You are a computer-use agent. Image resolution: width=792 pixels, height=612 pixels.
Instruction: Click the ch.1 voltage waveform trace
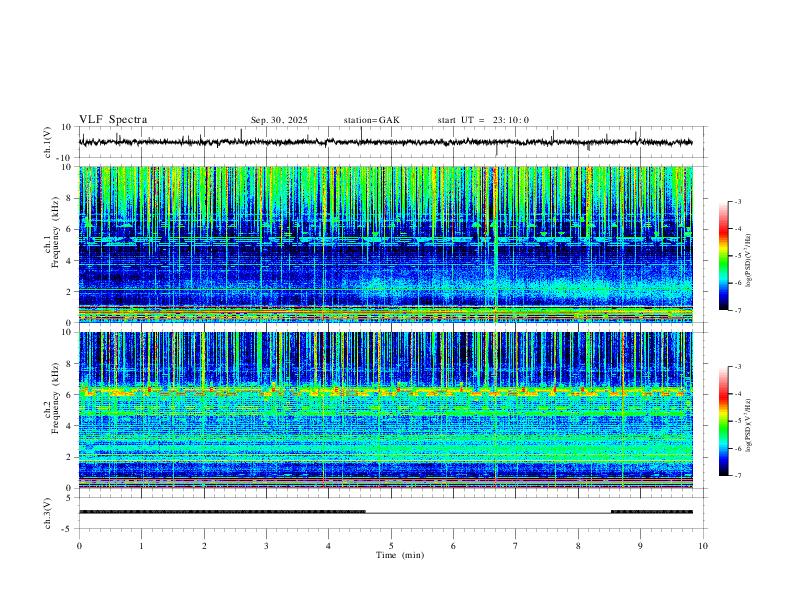click(x=385, y=142)
